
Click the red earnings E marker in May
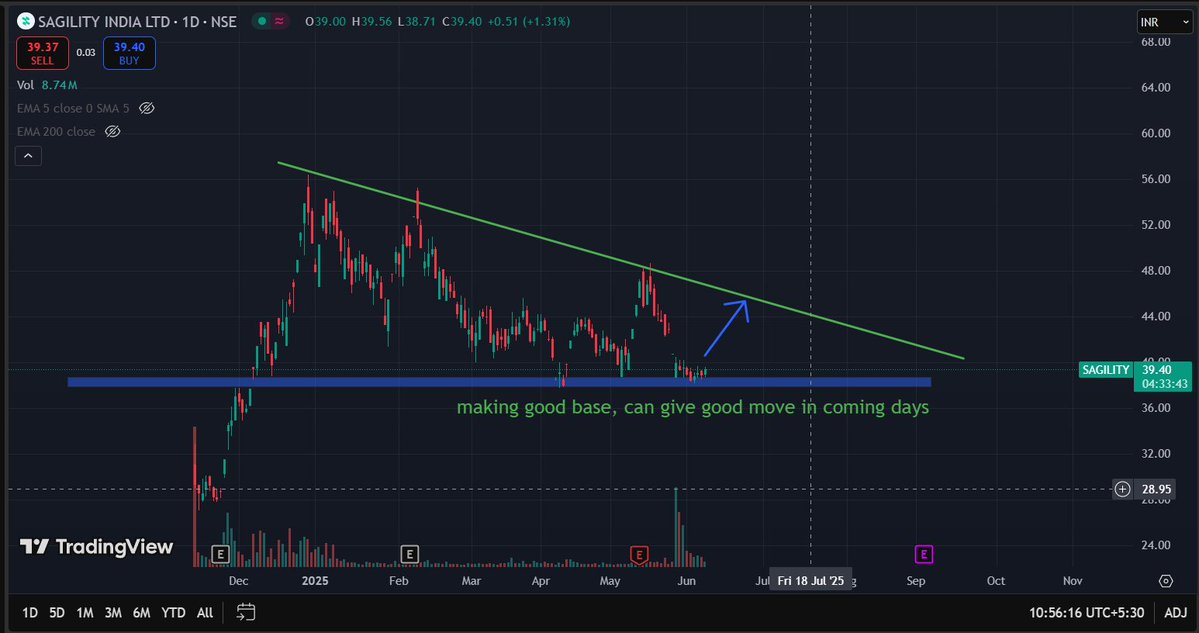coord(639,553)
